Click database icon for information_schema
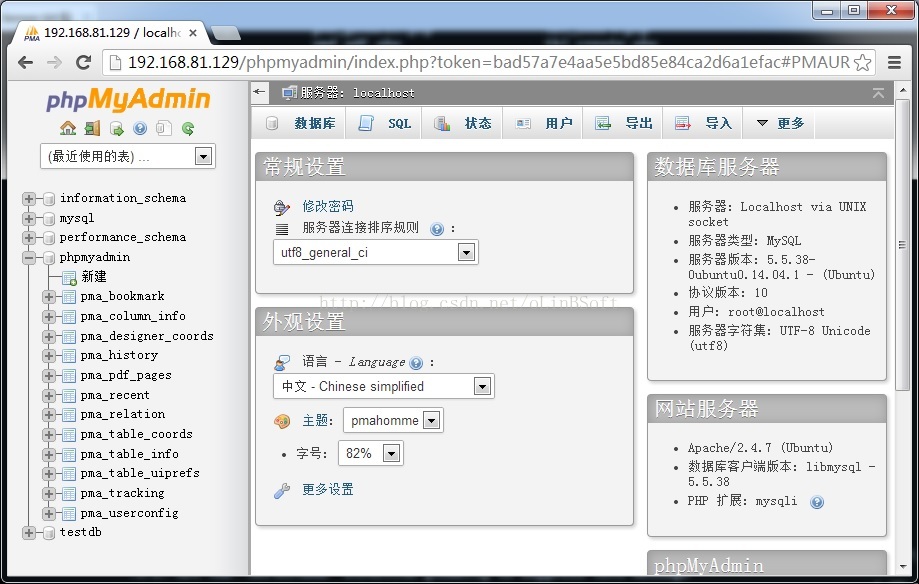The image size is (919, 584). click(x=49, y=199)
